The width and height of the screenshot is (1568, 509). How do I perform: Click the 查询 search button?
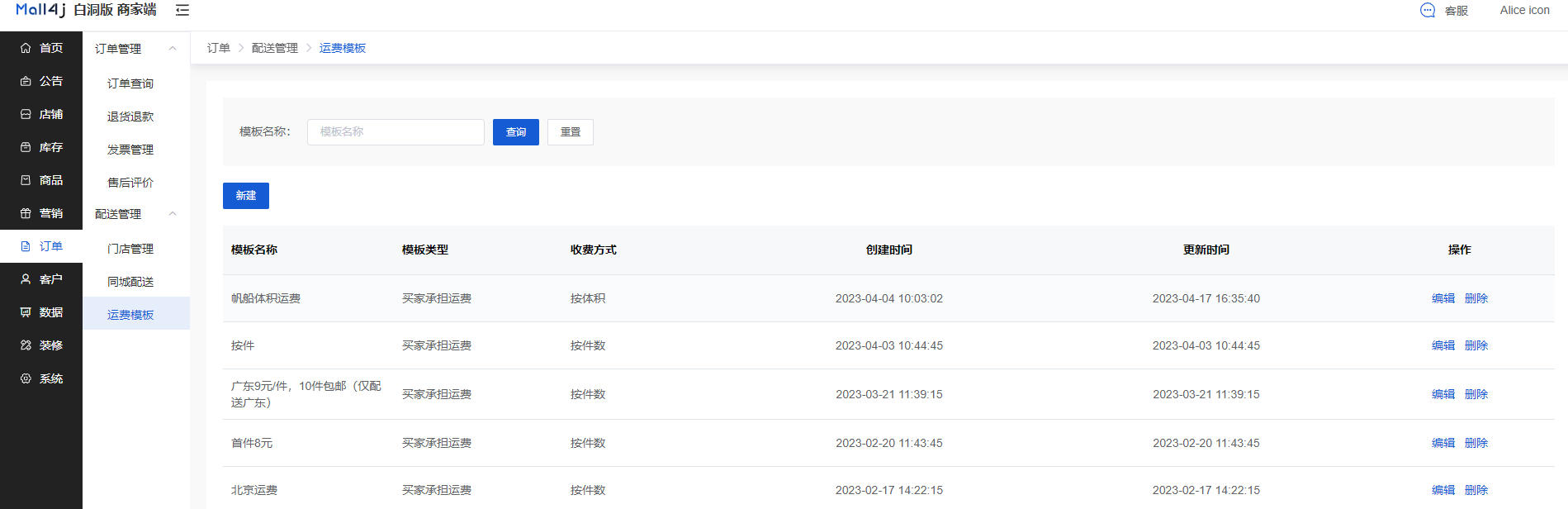pos(516,132)
